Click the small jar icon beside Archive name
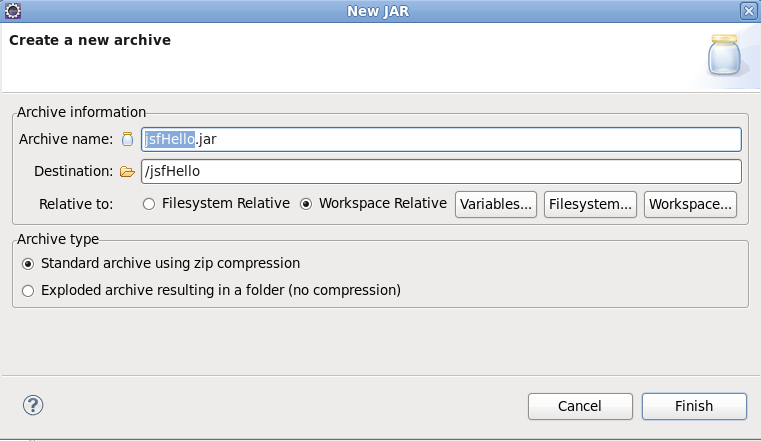The width and height of the screenshot is (761, 441). click(127, 140)
